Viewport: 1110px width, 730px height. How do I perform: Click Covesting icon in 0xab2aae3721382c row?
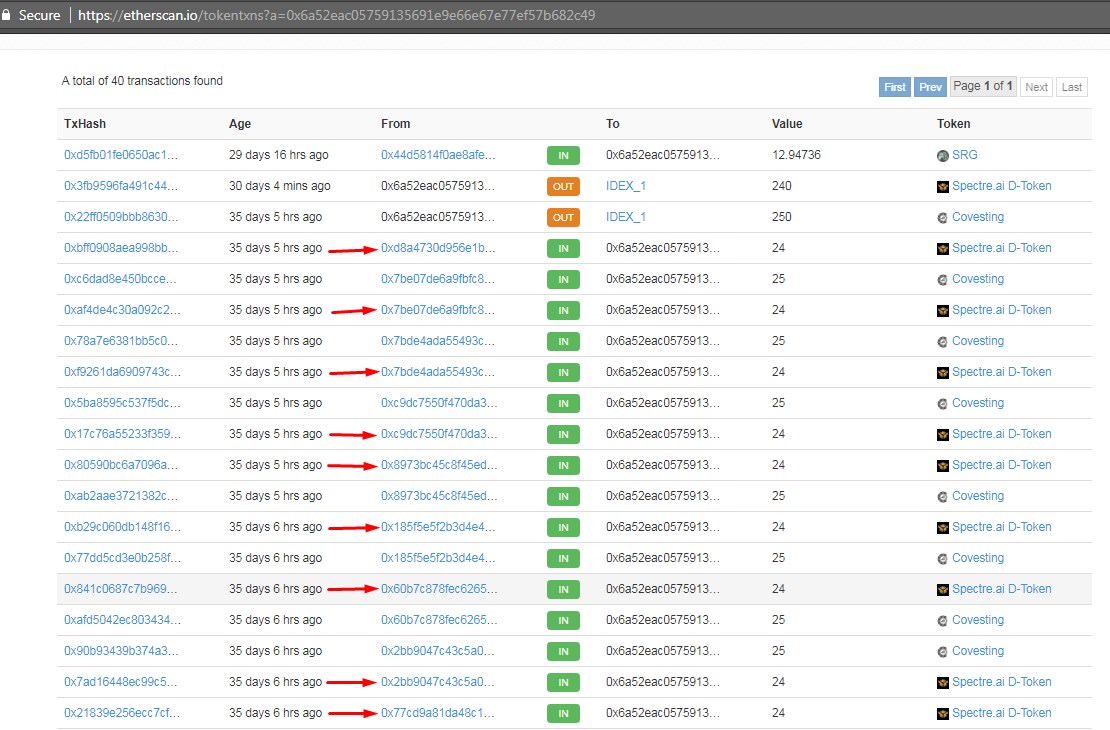[x=942, y=497]
